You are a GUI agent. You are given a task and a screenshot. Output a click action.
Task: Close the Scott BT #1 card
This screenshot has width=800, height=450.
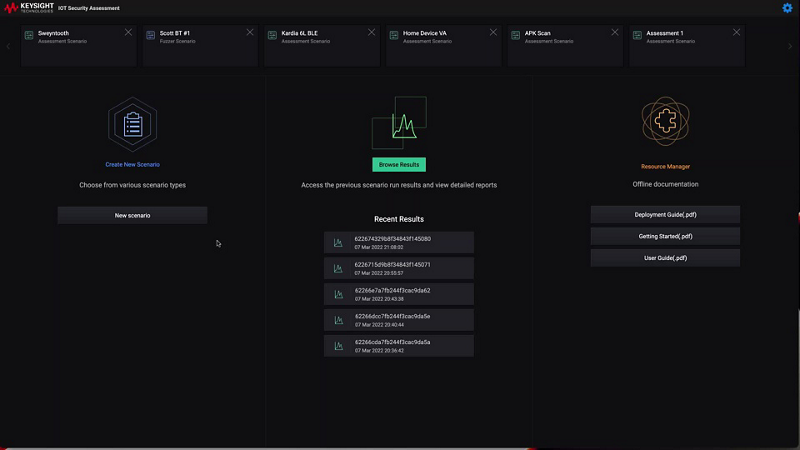coord(249,32)
